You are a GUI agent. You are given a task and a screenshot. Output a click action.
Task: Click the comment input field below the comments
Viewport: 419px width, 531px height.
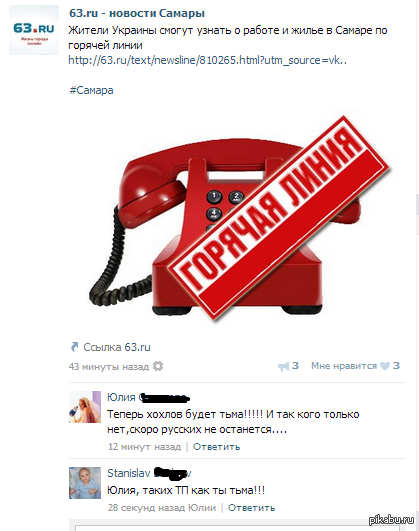point(237,526)
